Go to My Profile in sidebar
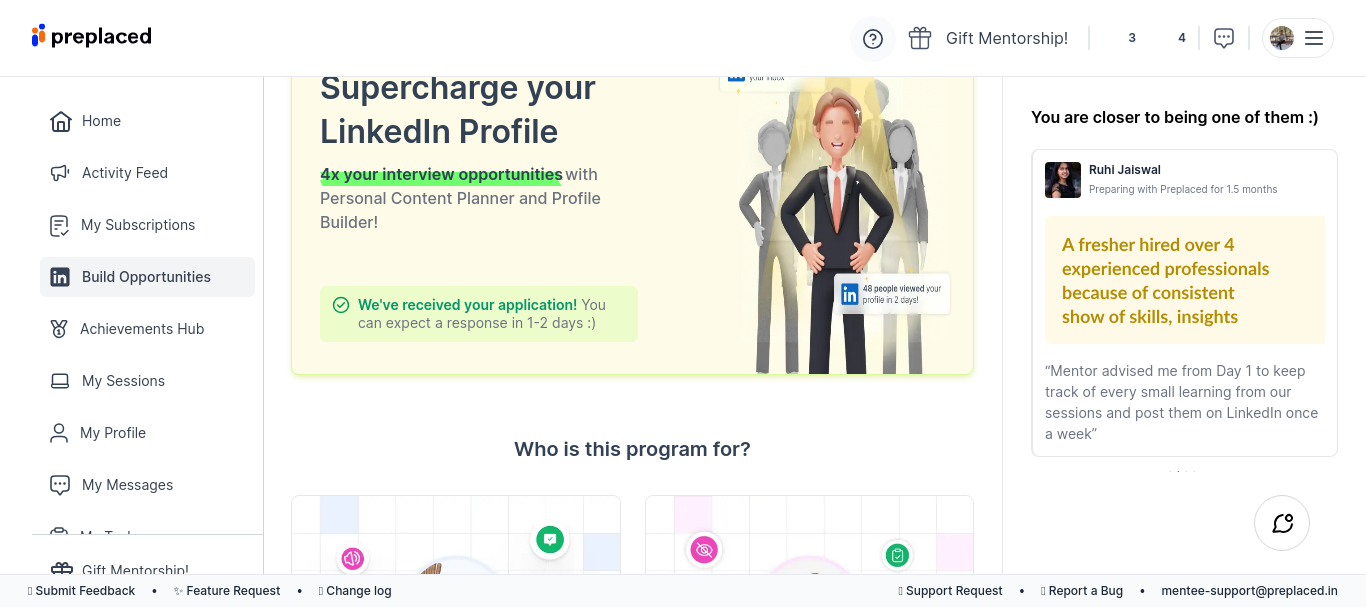This screenshot has width=1366, height=607. point(113,433)
